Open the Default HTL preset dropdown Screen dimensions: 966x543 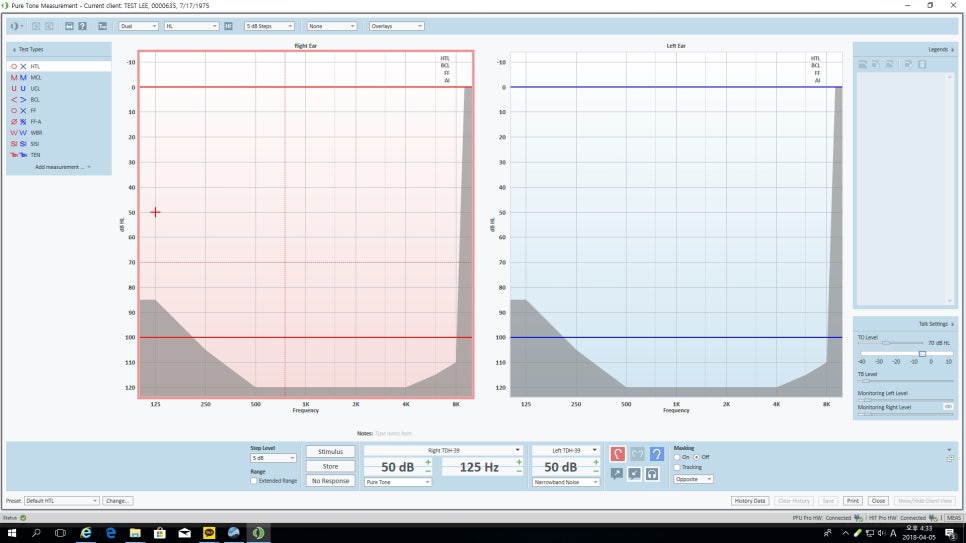tap(61, 500)
